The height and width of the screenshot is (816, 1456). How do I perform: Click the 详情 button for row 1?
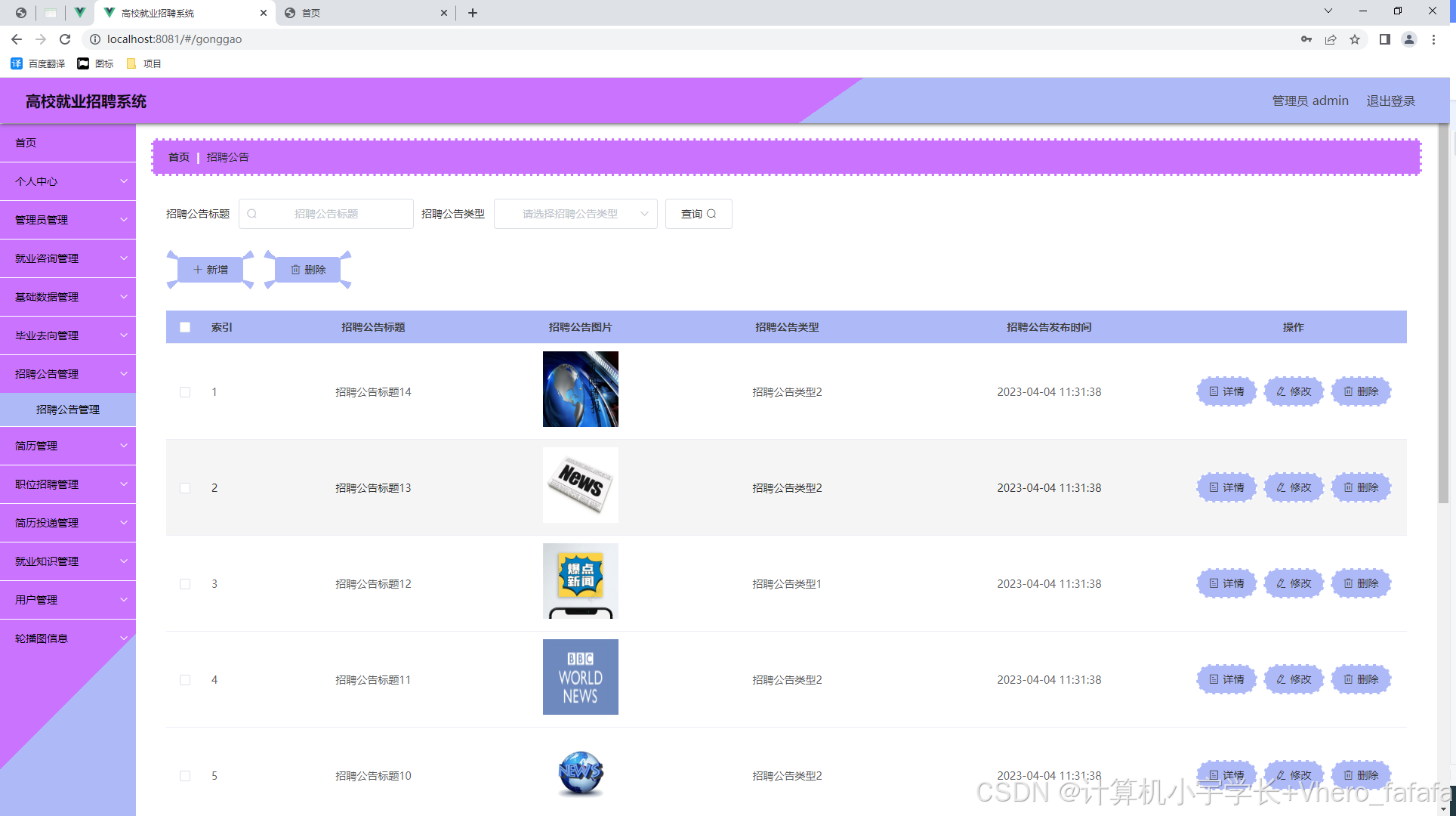tap(1226, 391)
